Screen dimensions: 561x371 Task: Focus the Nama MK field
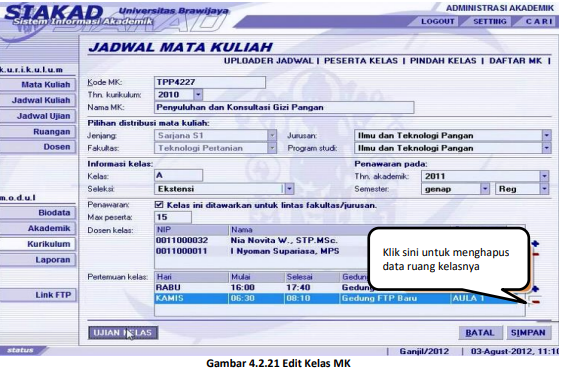[284, 107]
